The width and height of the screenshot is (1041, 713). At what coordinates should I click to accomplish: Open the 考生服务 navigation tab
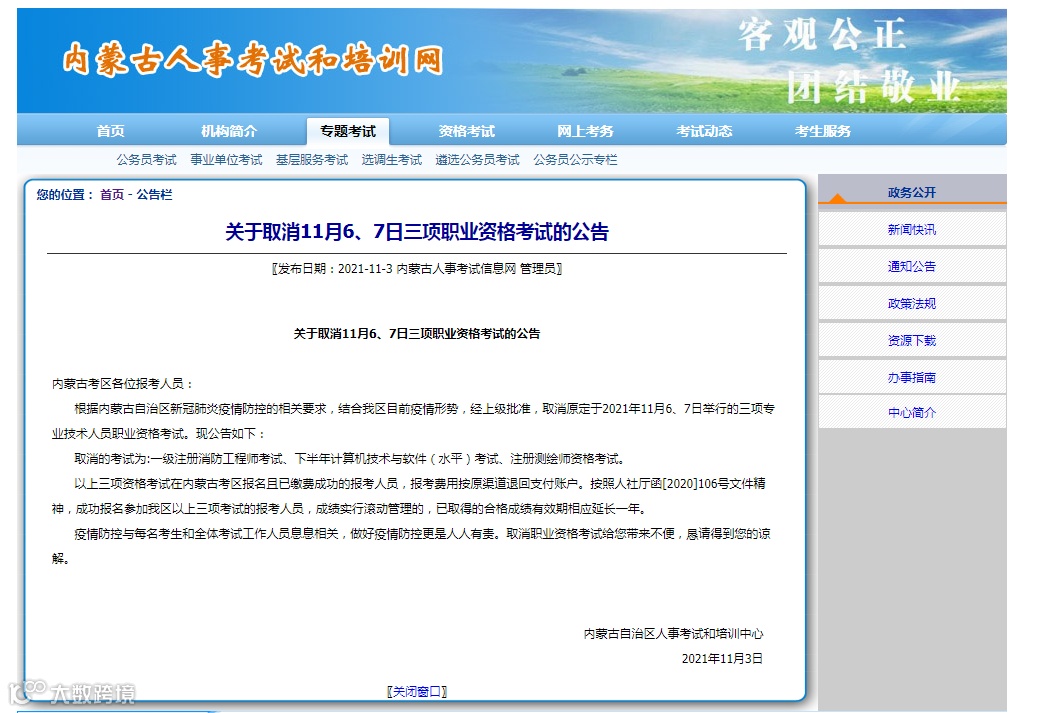823,131
